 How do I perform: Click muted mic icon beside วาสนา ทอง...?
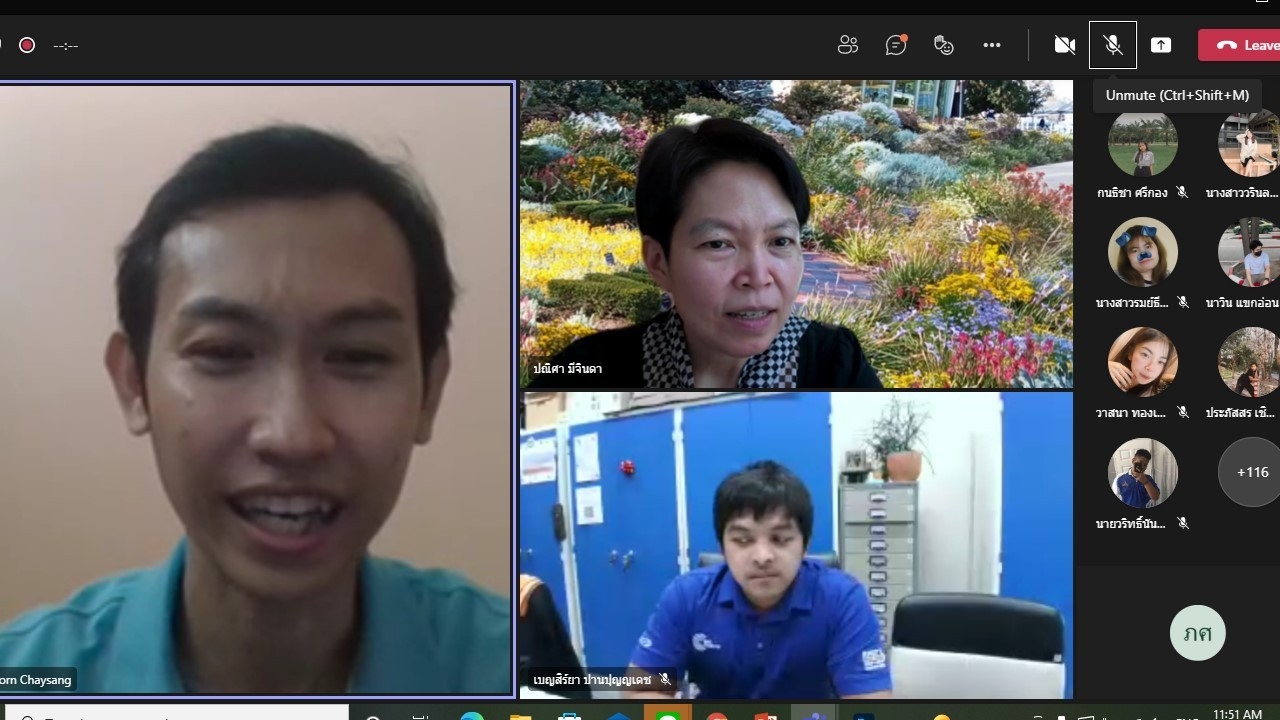tap(1182, 413)
